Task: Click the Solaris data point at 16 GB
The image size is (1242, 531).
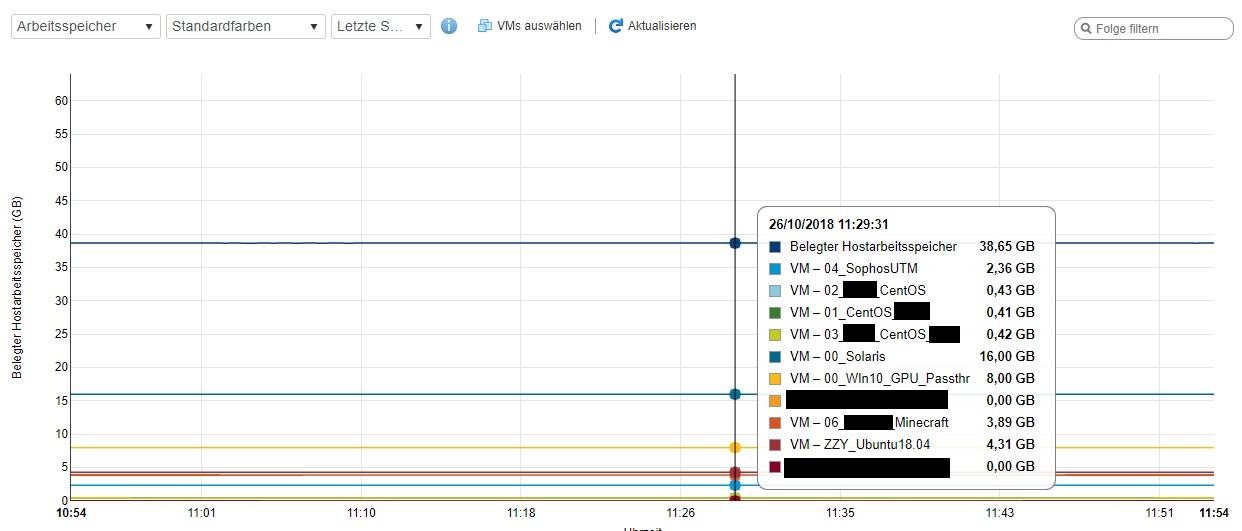Action: 735,394
